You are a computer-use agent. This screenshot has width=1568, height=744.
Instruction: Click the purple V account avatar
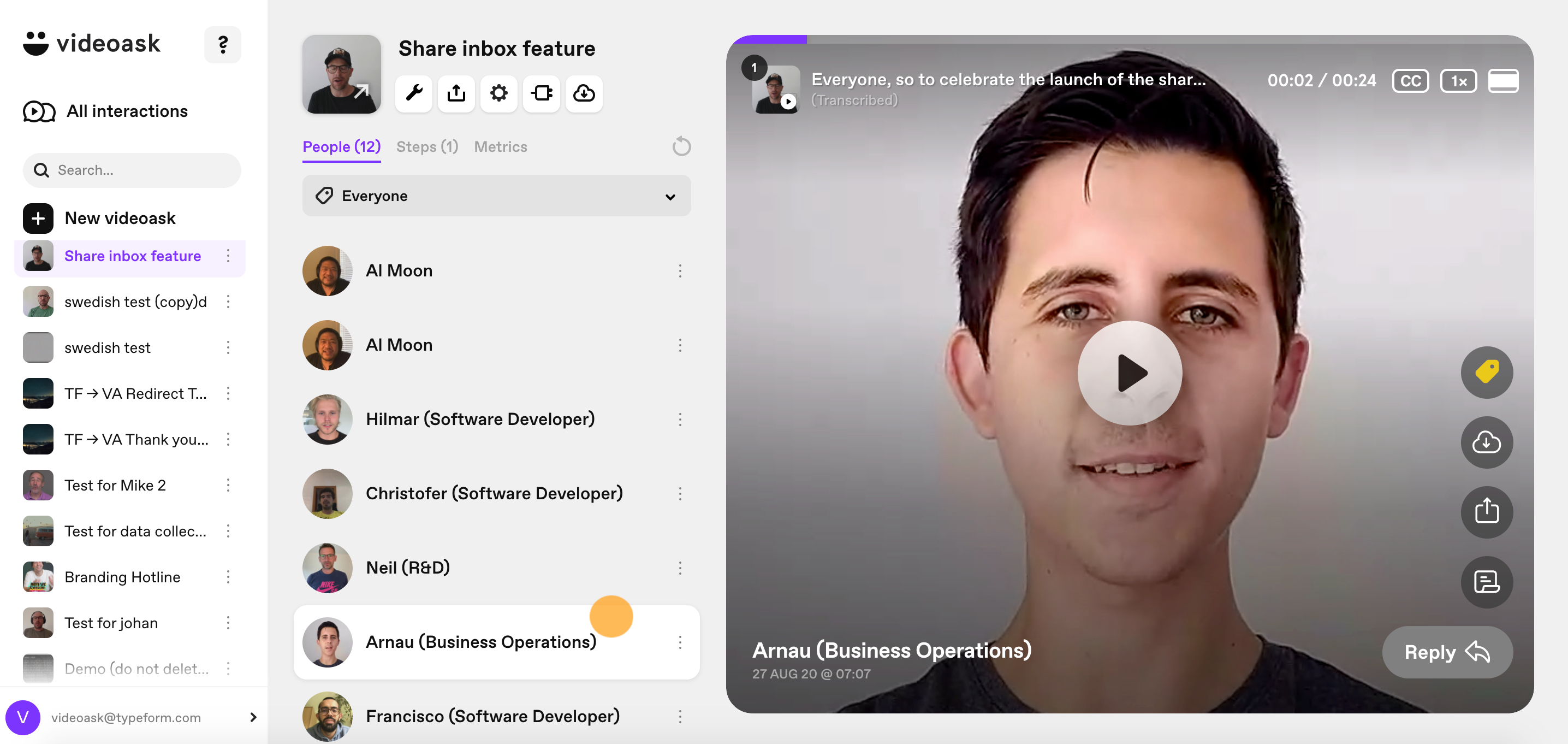23,717
